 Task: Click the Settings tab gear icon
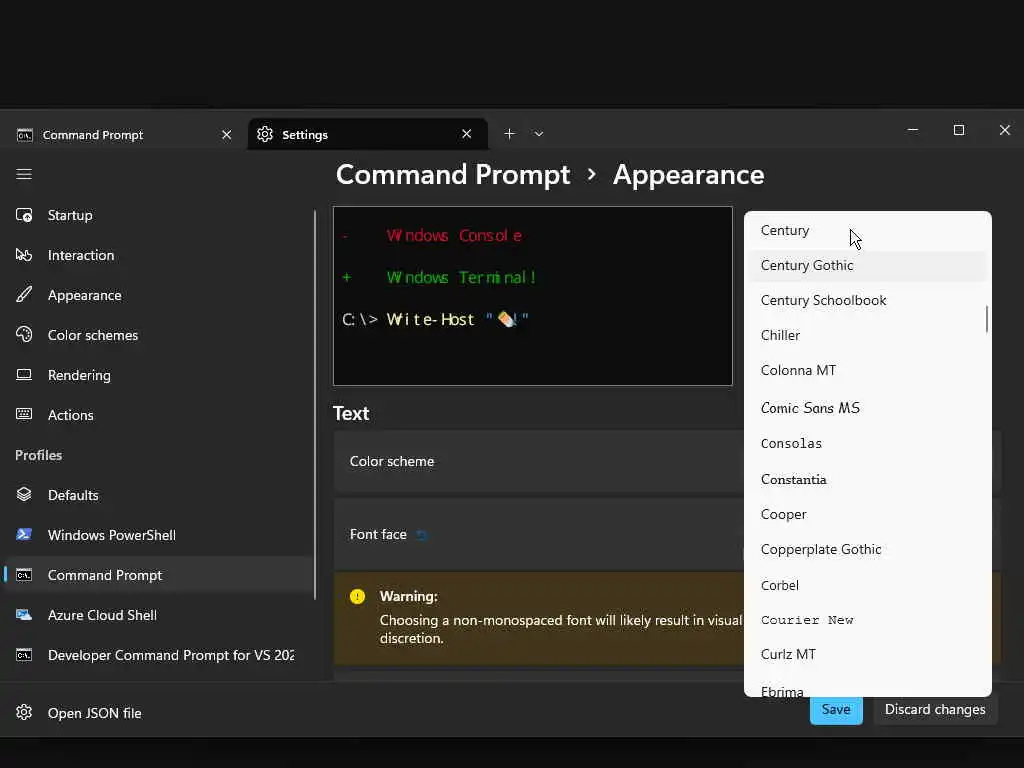tap(264, 134)
